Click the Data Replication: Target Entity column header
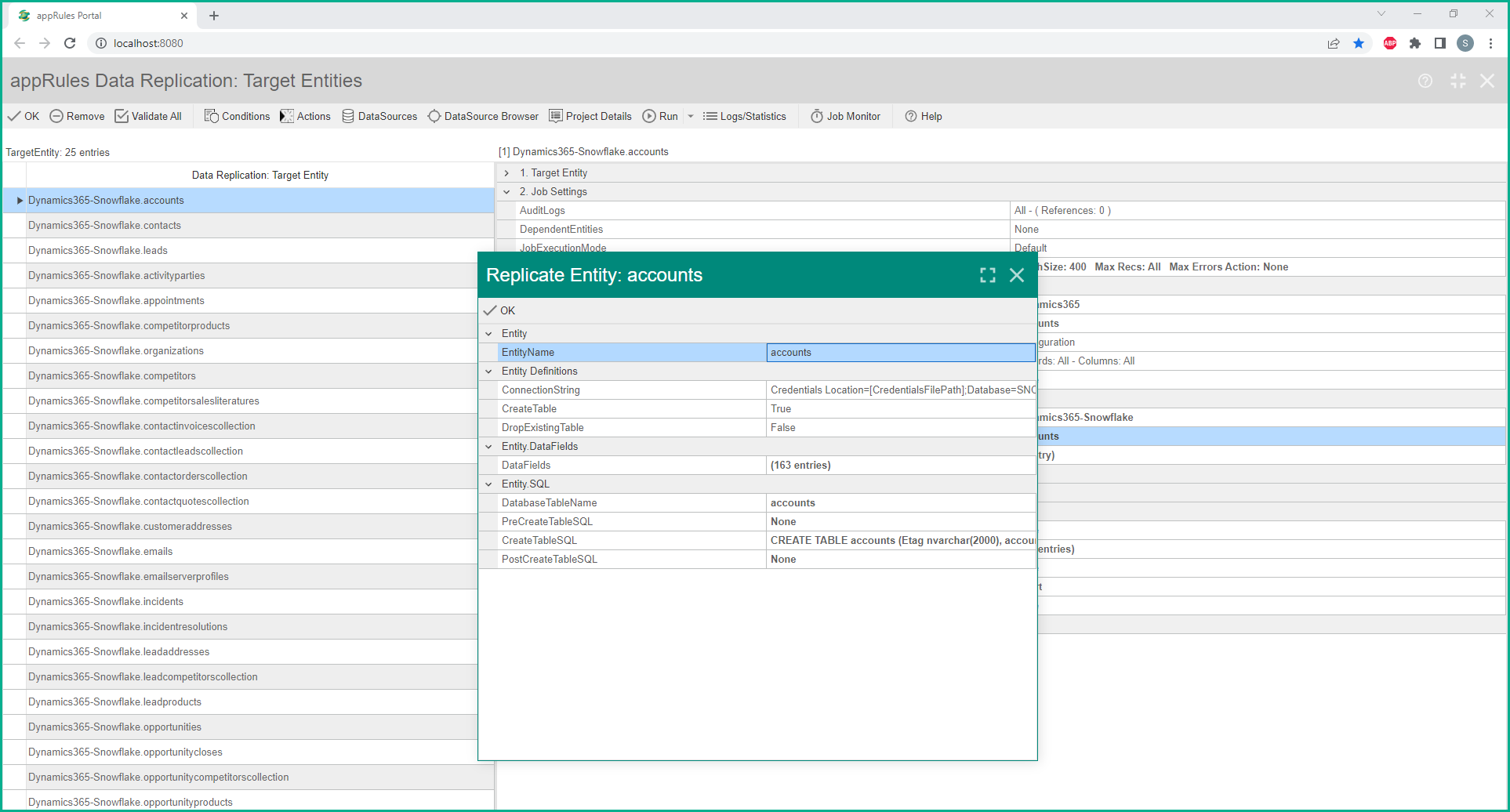 point(260,175)
